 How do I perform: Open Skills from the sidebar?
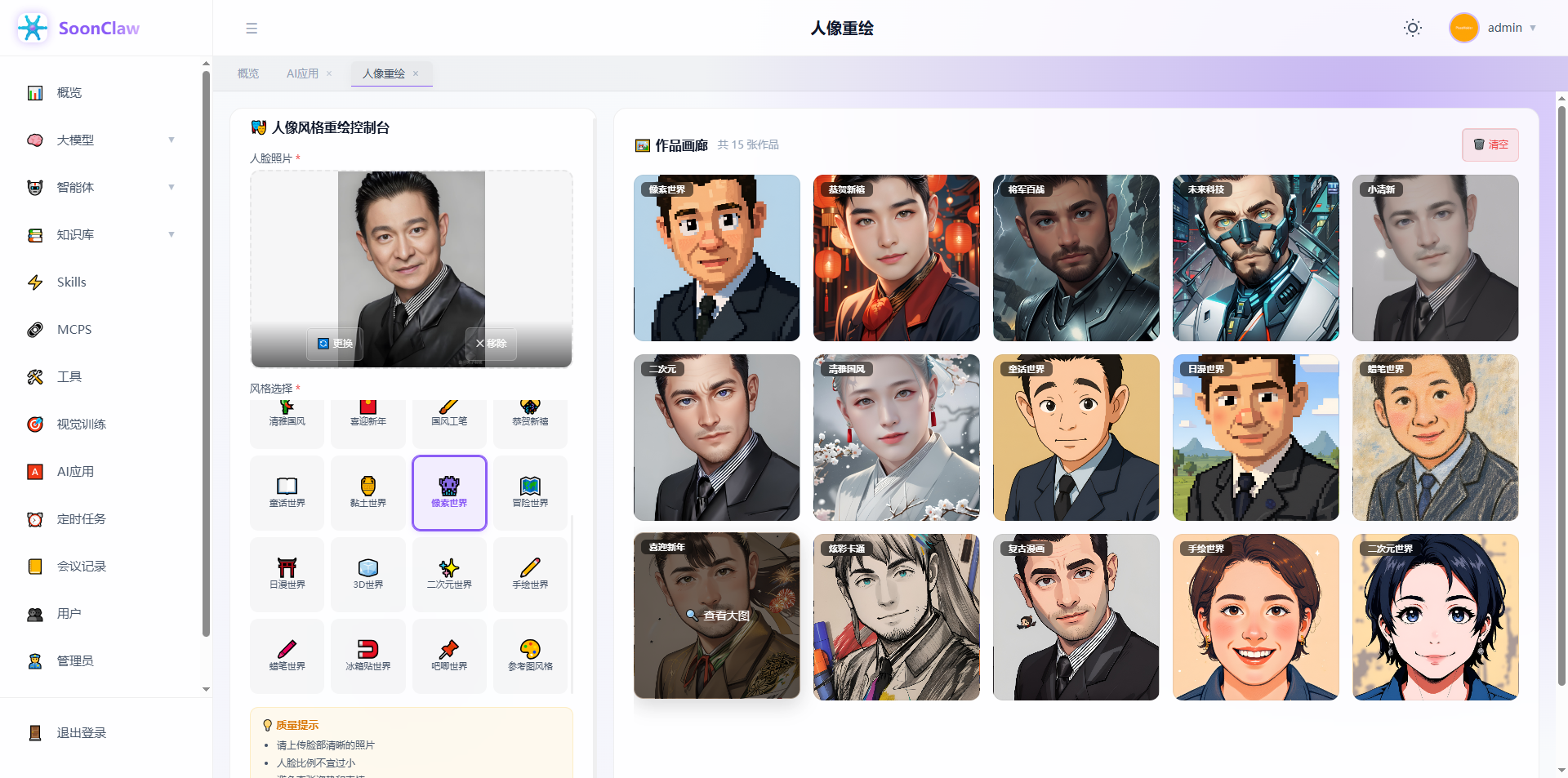coord(72,282)
